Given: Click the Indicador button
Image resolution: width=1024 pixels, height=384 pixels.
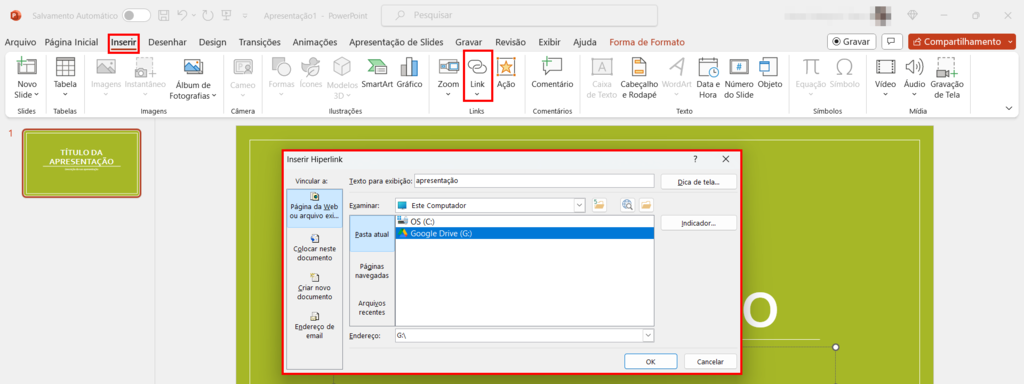Looking at the screenshot, I should point(699,223).
